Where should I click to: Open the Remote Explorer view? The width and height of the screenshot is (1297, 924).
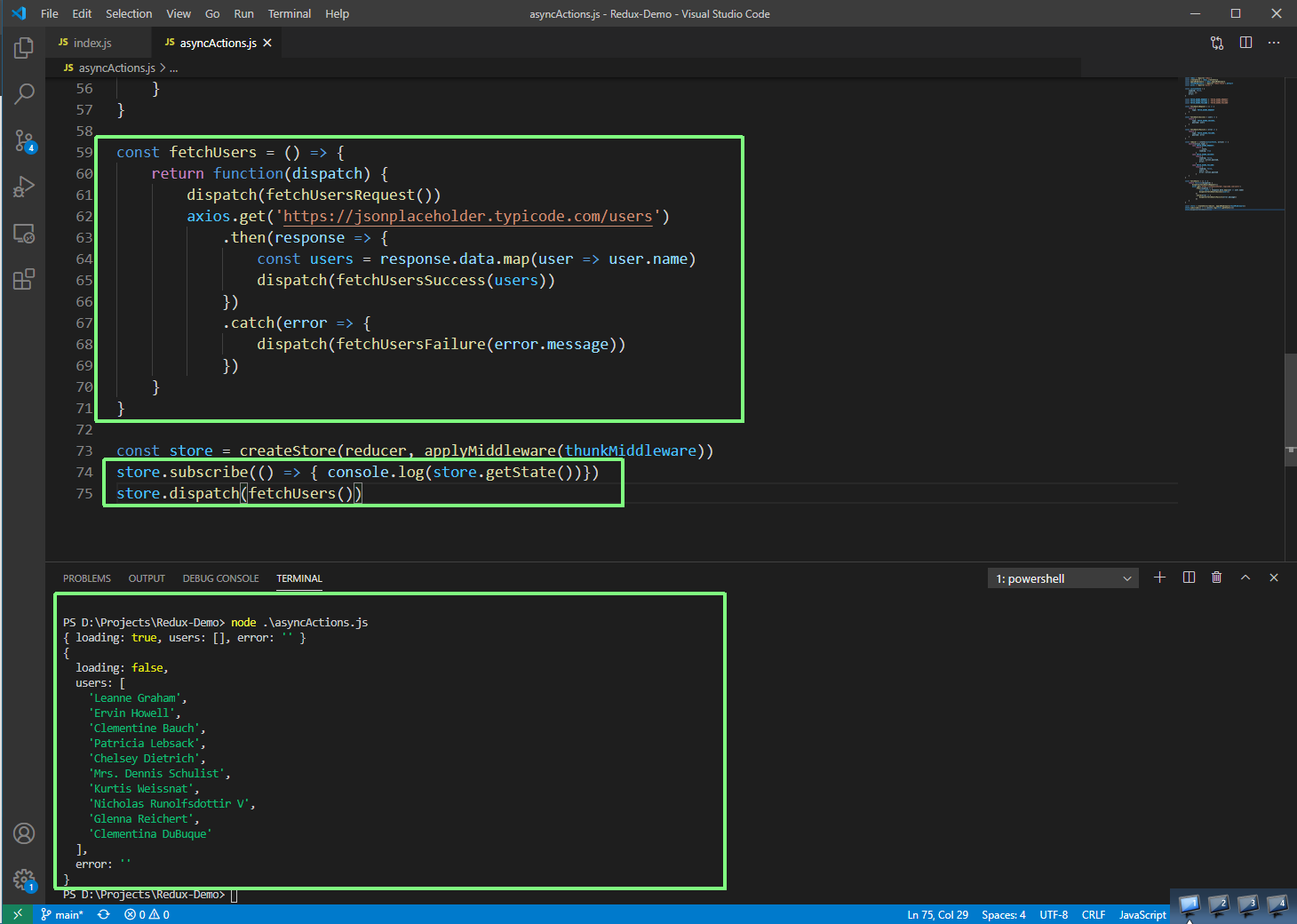coord(24,234)
